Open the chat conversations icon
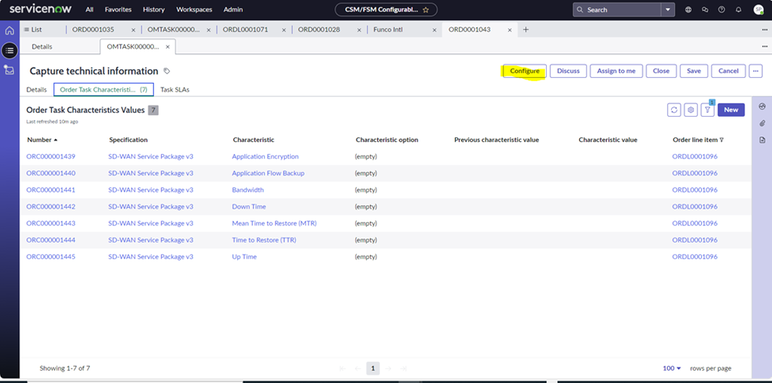 click(x=705, y=10)
